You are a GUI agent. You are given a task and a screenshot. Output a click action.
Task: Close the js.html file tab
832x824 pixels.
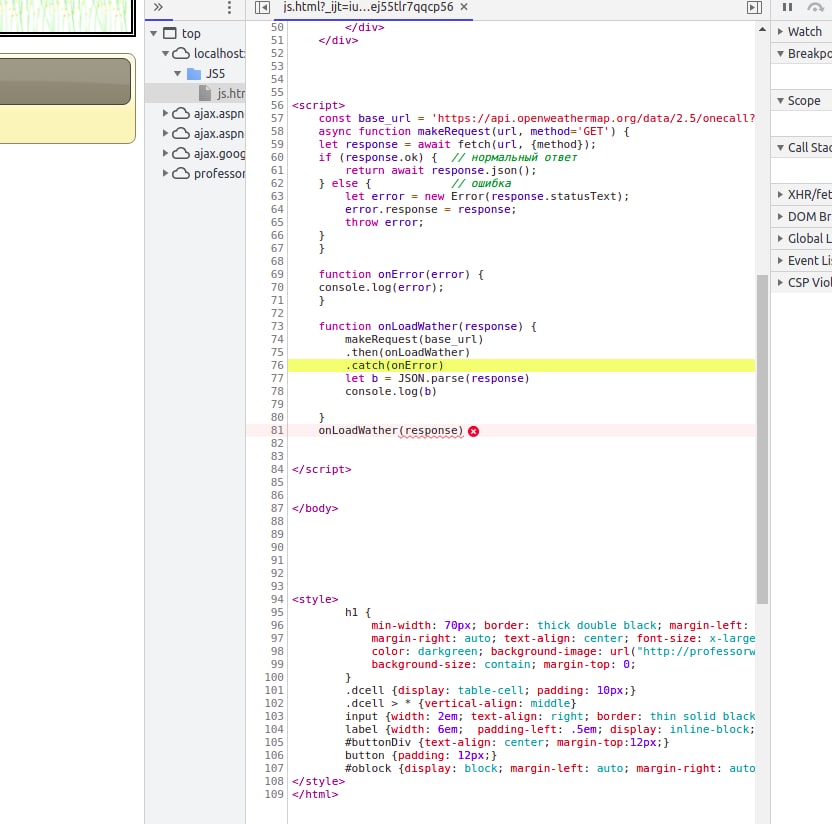tap(464, 7)
